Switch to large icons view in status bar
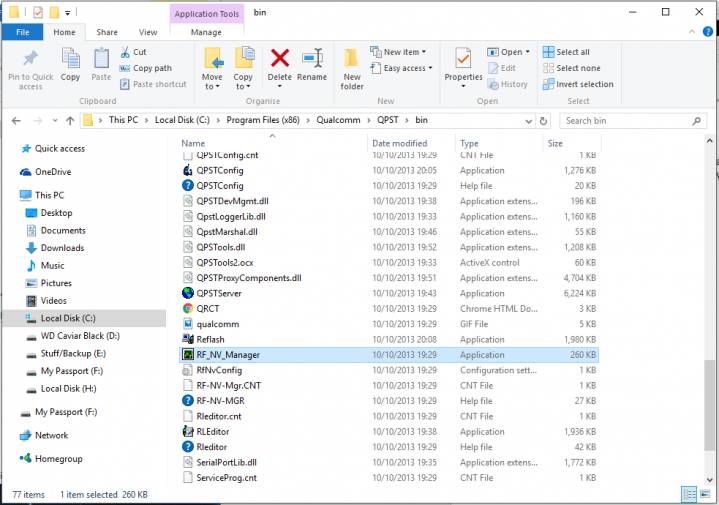This screenshot has height=505, width=719. (x=705, y=494)
